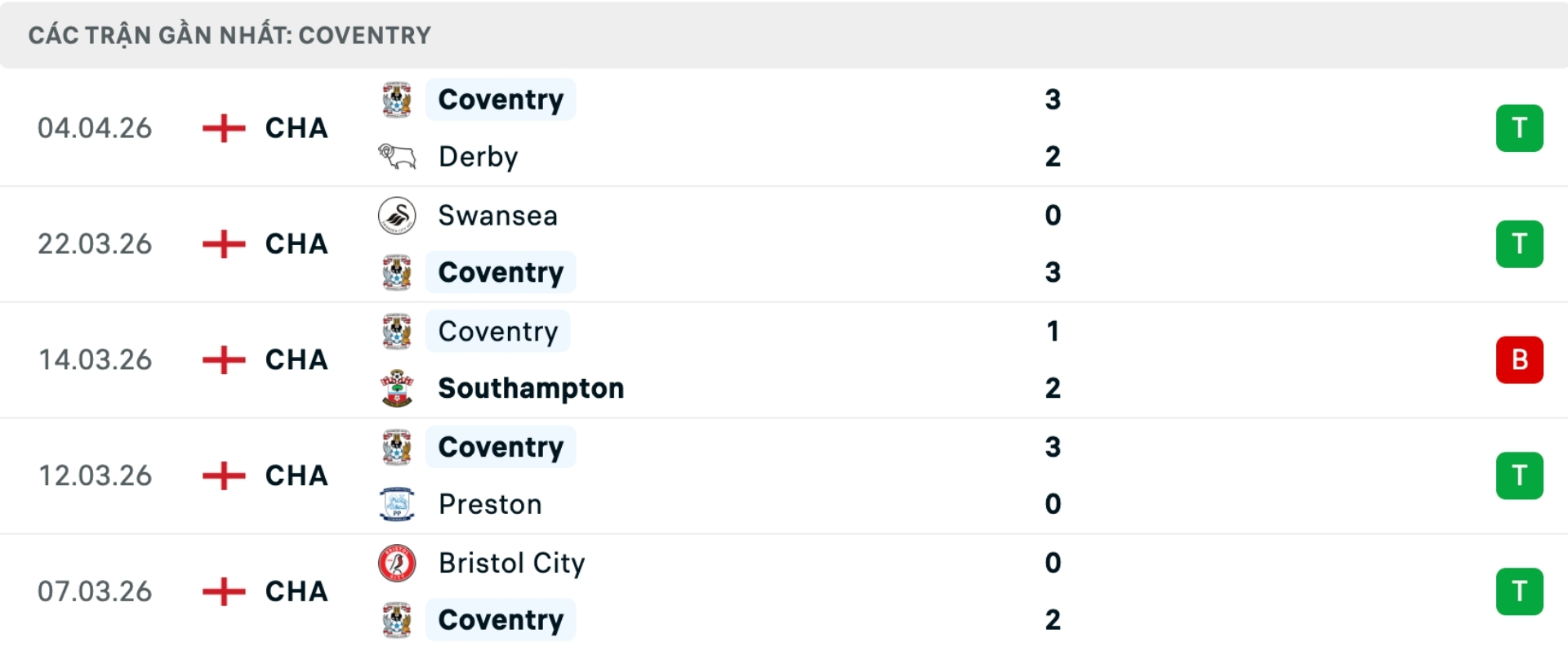Click the CHA league label for 14.03.26

(296, 359)
